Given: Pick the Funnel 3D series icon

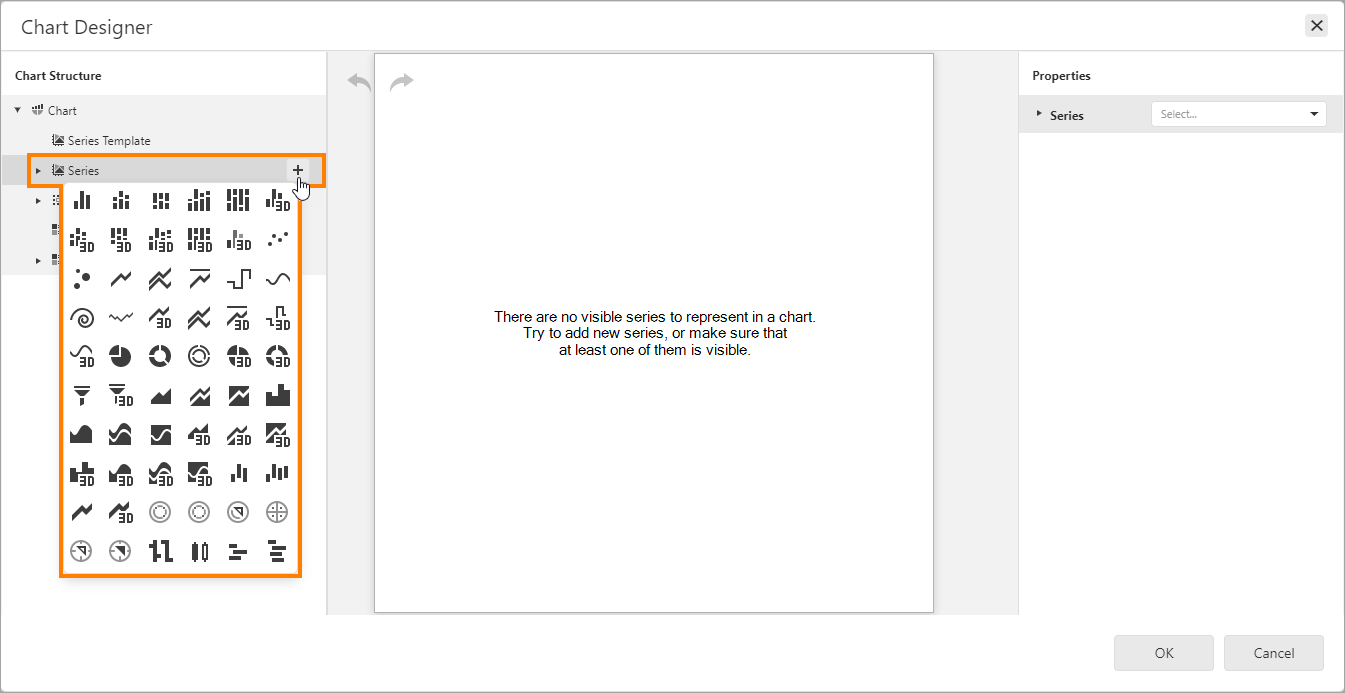Looking at the screenshot, I should [120, 395].
